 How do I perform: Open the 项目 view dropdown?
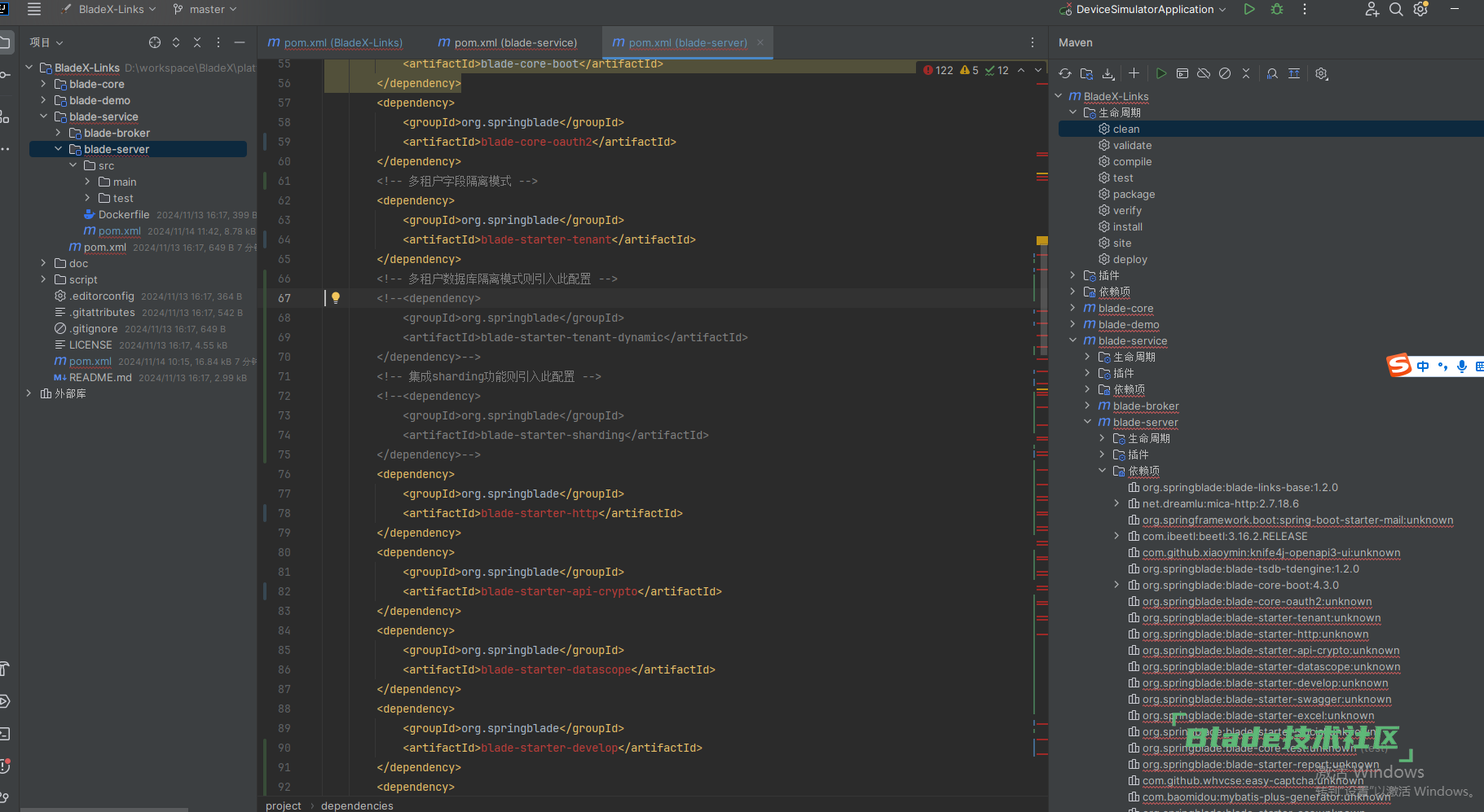[46, 42]
